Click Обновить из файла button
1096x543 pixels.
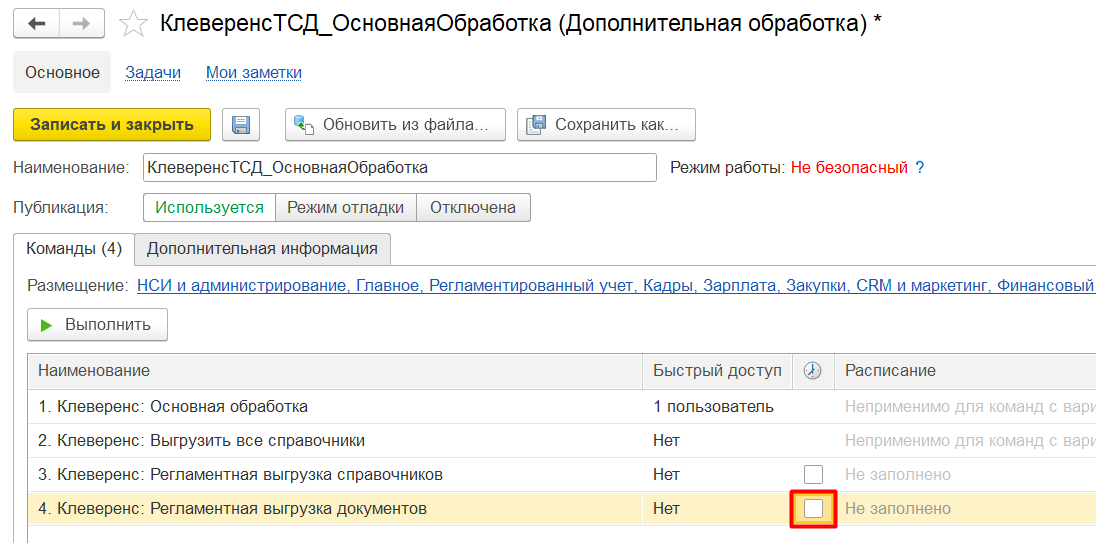(395, 125)
